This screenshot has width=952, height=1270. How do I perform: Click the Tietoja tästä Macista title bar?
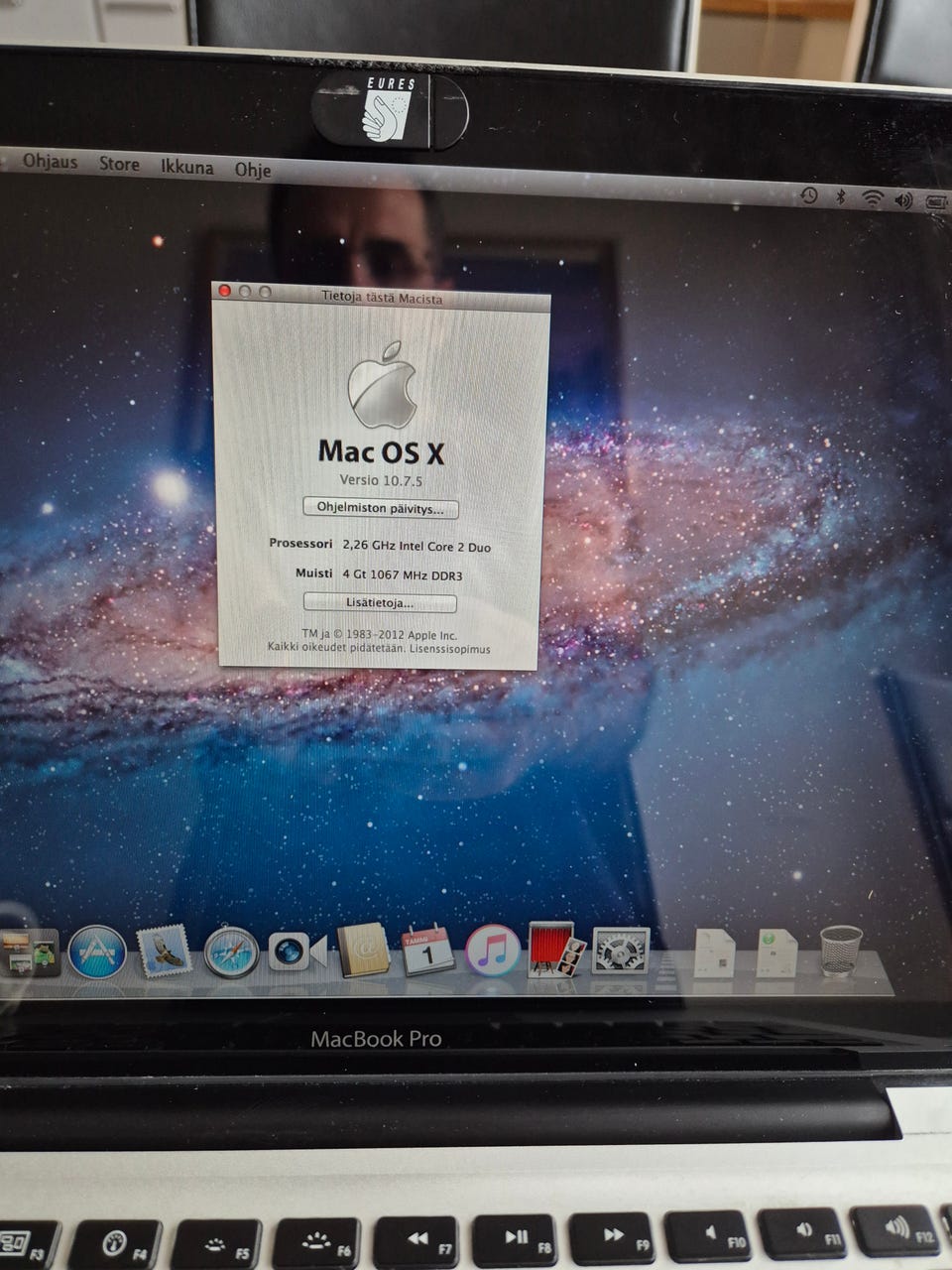click(383, 298)
